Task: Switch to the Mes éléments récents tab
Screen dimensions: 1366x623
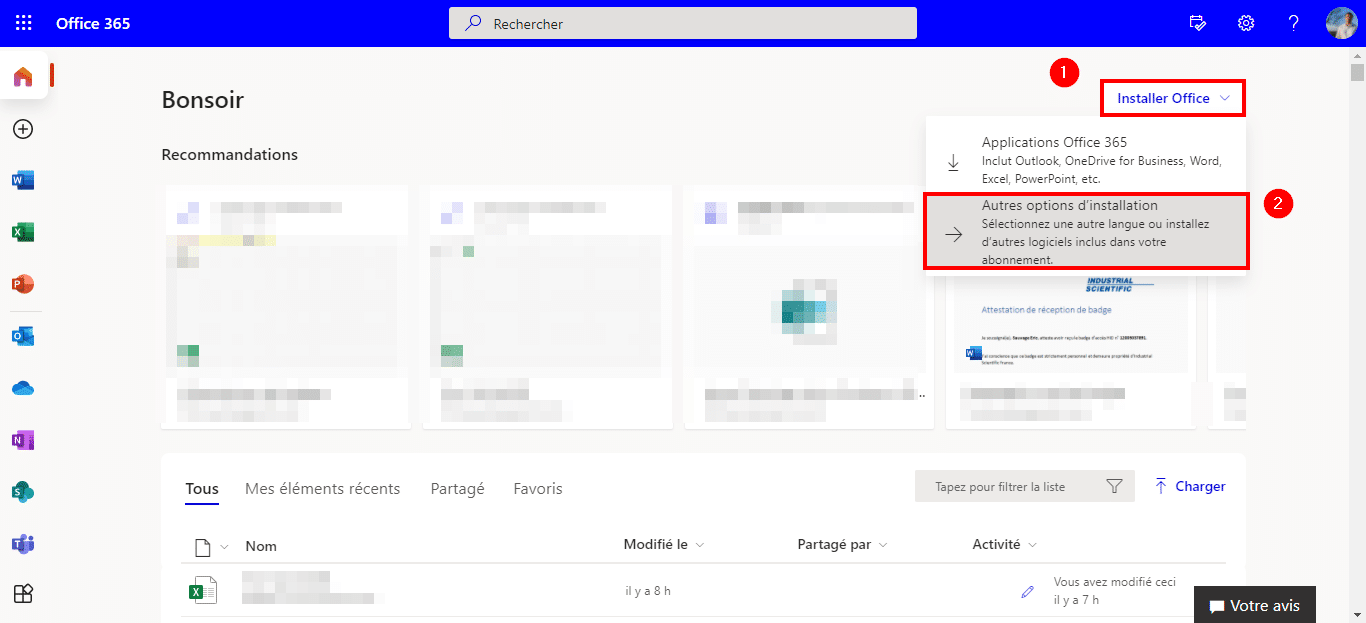Action: [x=322, y=488]
